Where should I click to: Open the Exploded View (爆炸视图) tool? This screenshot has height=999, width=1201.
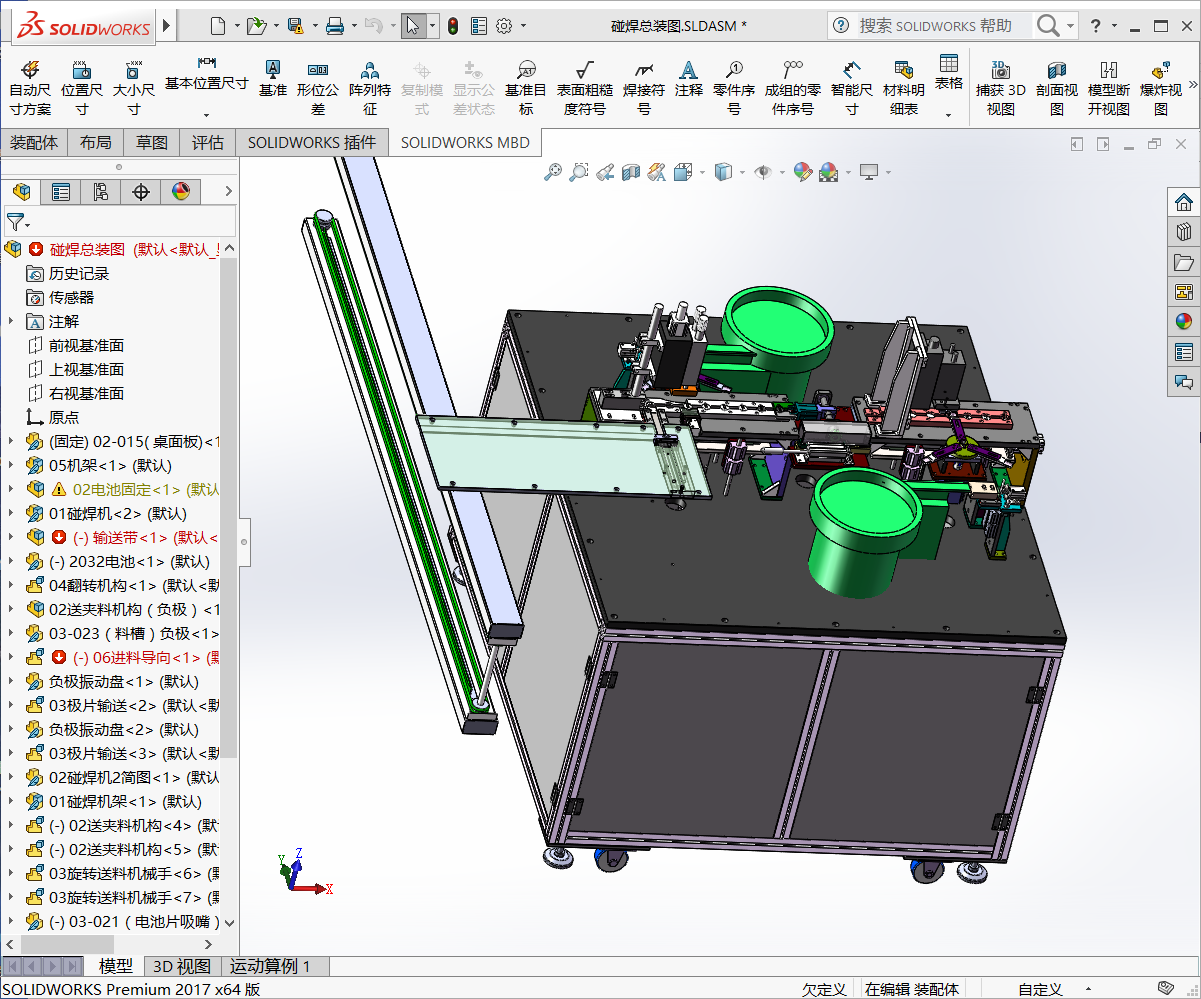coord(1160,85)
